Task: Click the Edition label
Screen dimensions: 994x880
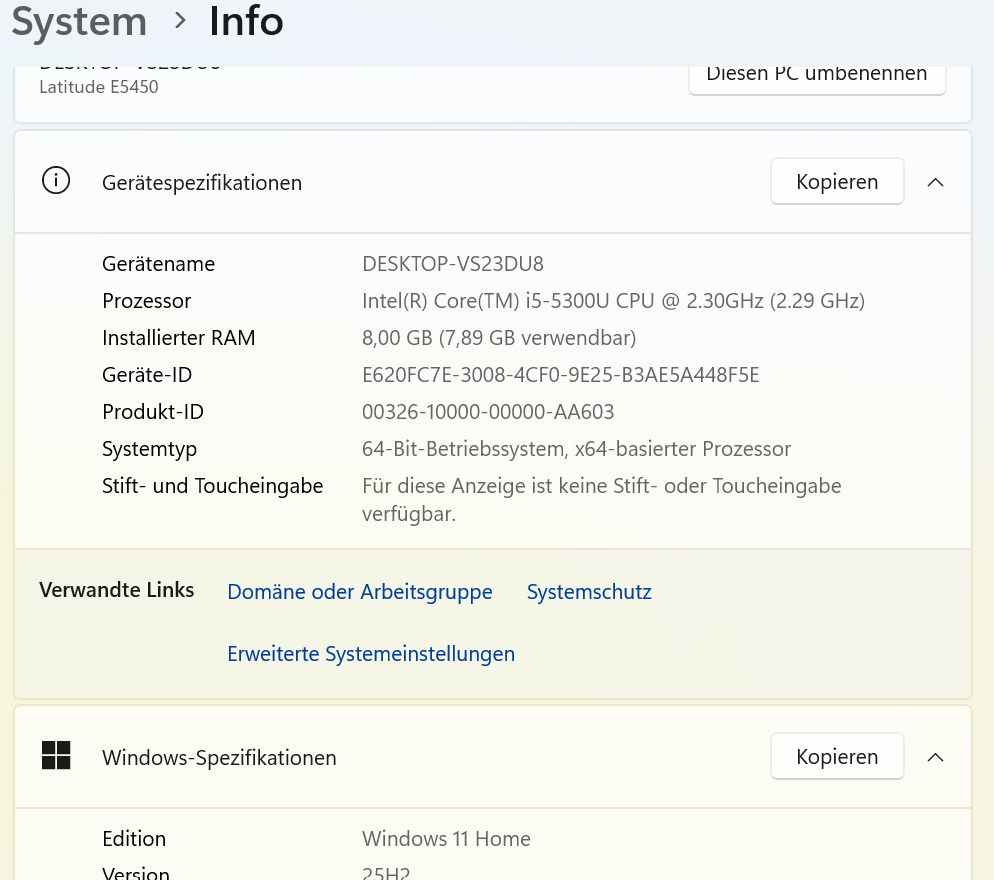Action: pyautogui.click(x=134, y=839)
